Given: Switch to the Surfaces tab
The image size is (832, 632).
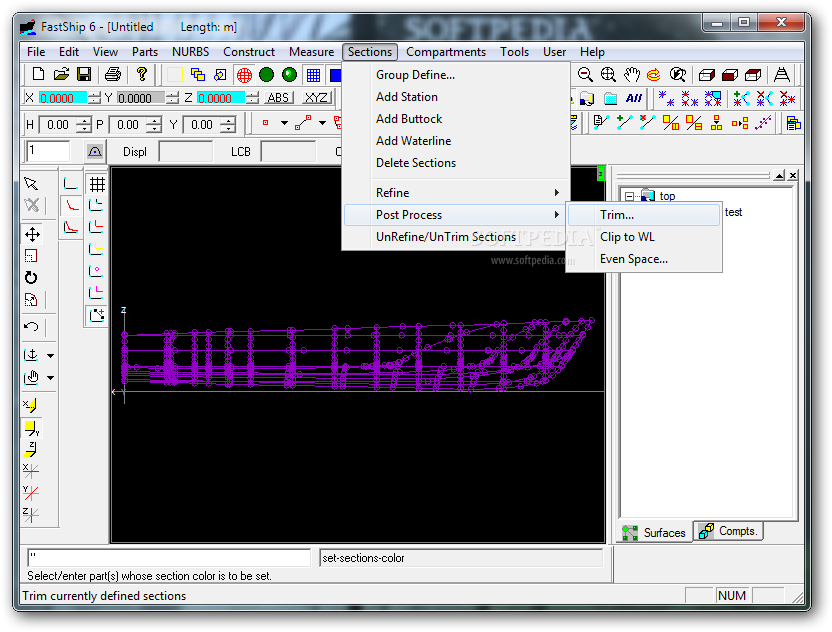Looking at the screenshot, I should (655, 533).
